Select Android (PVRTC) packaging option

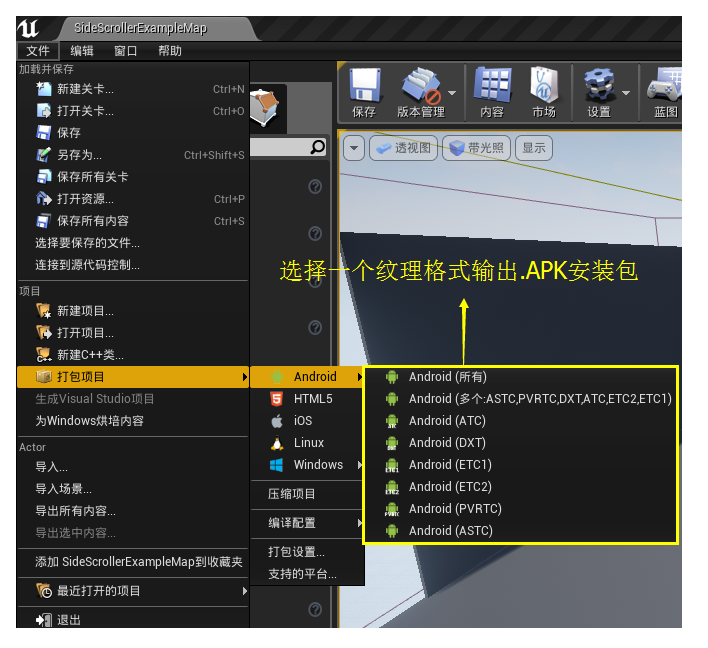tap(521, 509)
